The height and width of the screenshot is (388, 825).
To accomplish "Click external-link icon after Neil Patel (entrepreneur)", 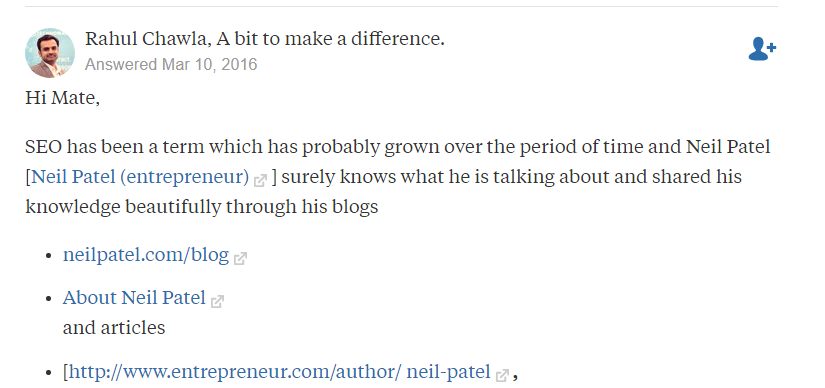I will pyautogui.click(x=260, y=181).
